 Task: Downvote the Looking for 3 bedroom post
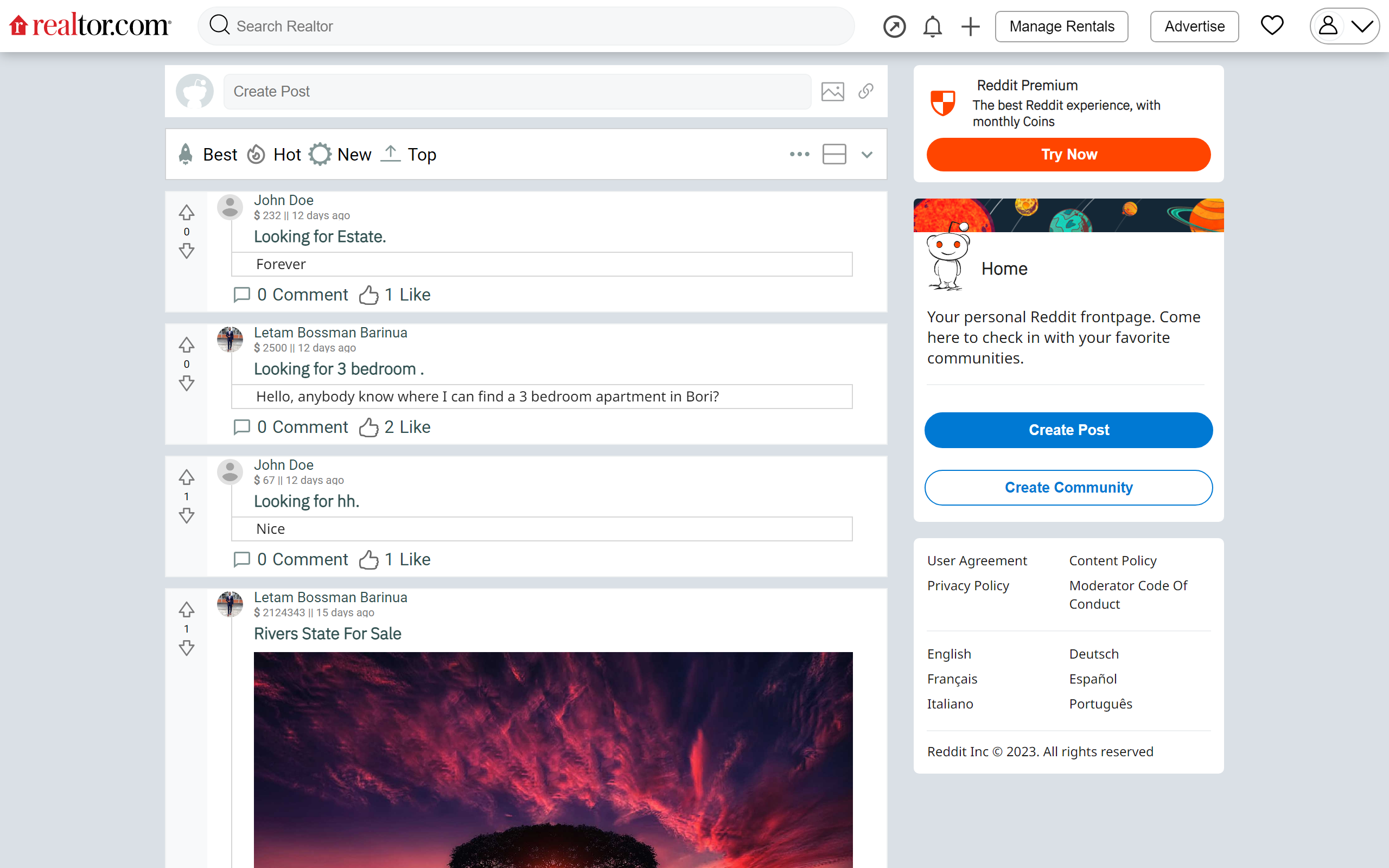(187, 383)
